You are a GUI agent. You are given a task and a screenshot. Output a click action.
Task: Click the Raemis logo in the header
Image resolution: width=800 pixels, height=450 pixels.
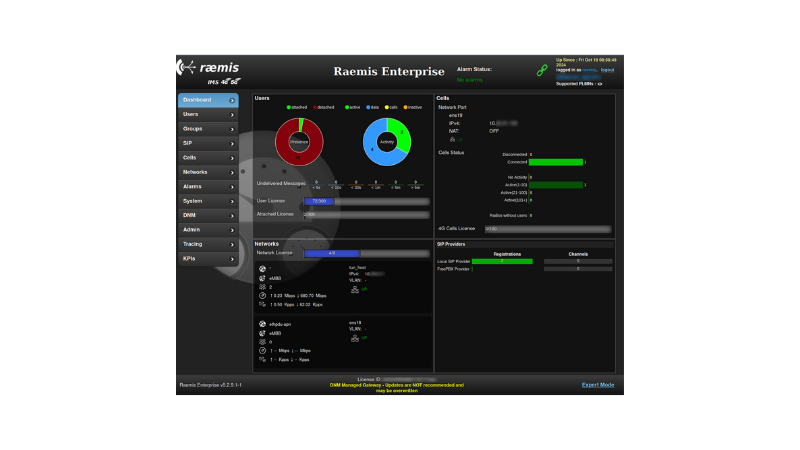pos(208,72)
